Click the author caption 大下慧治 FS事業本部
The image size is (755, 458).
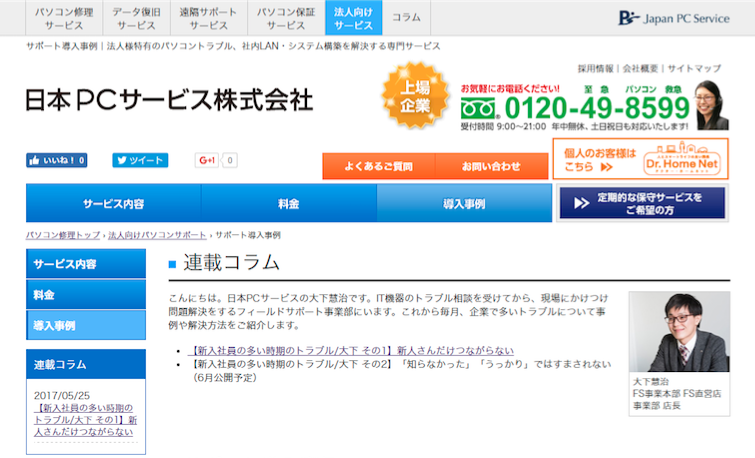(x=677, y=393)
